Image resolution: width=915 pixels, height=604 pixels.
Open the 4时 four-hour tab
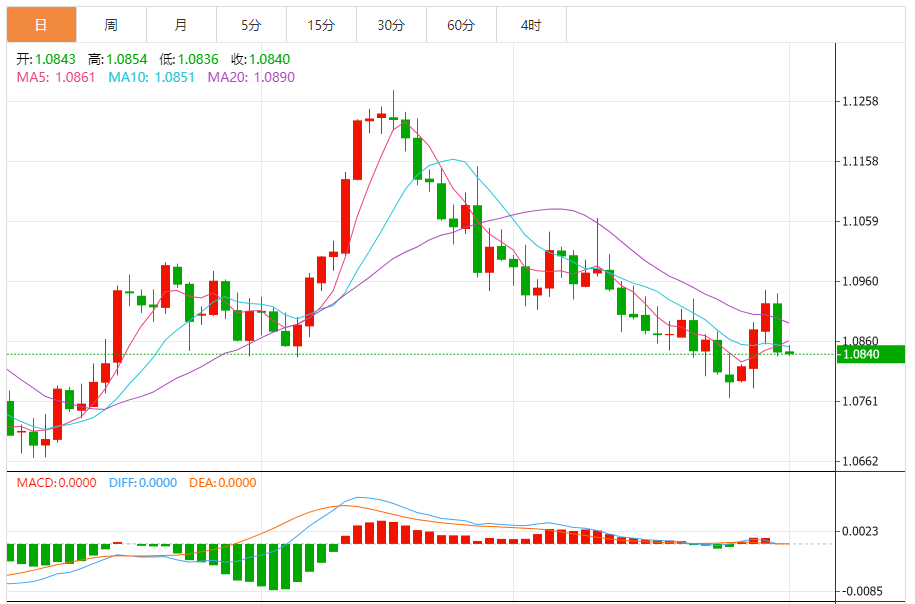(532, 25)
